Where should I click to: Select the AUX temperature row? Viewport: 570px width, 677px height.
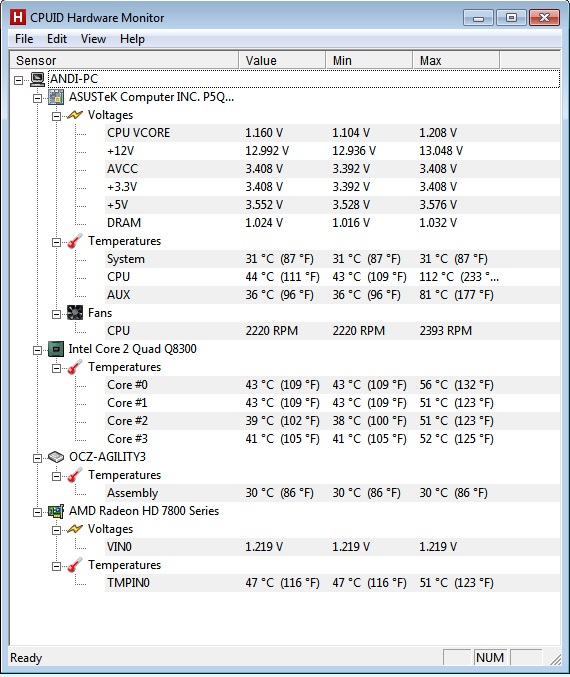point(332,295)
